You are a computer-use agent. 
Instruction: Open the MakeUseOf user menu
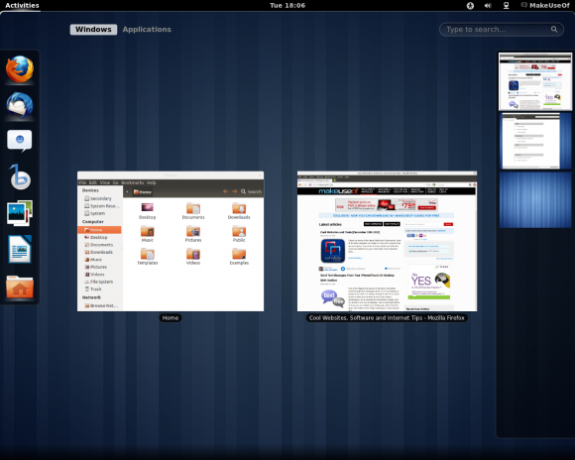tap(545, 6)
